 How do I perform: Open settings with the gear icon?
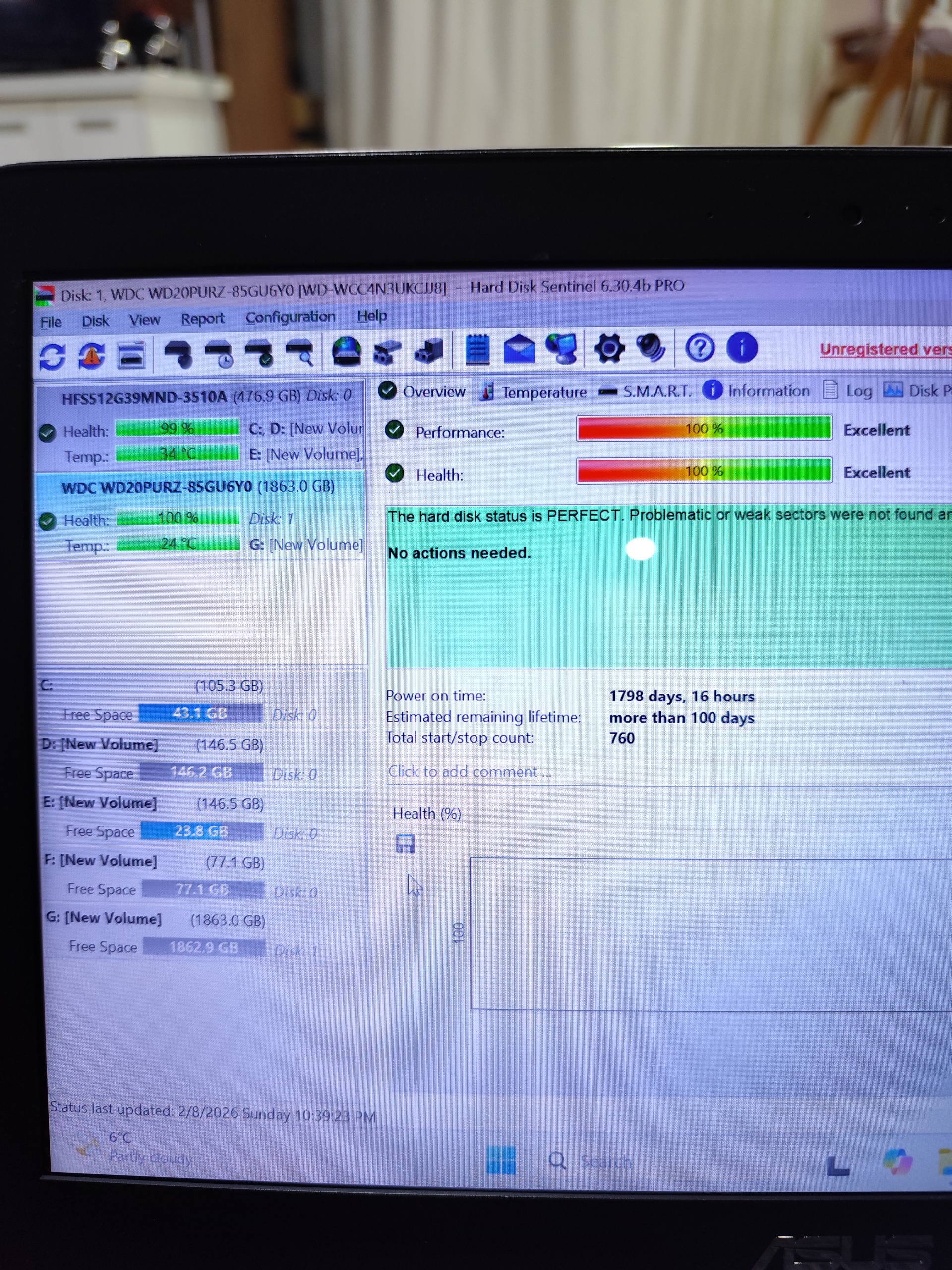click(608, 348)
